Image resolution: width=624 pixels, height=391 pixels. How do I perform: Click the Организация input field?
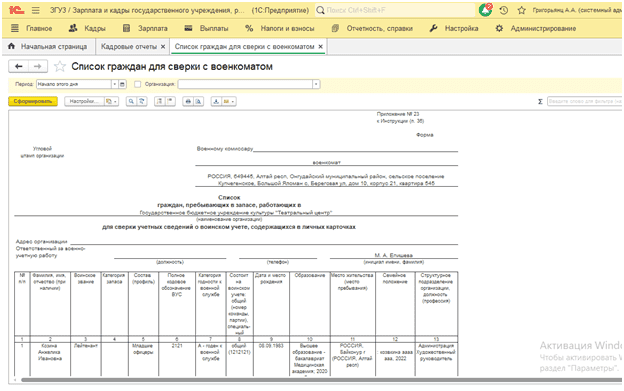(x=245, y=84)
